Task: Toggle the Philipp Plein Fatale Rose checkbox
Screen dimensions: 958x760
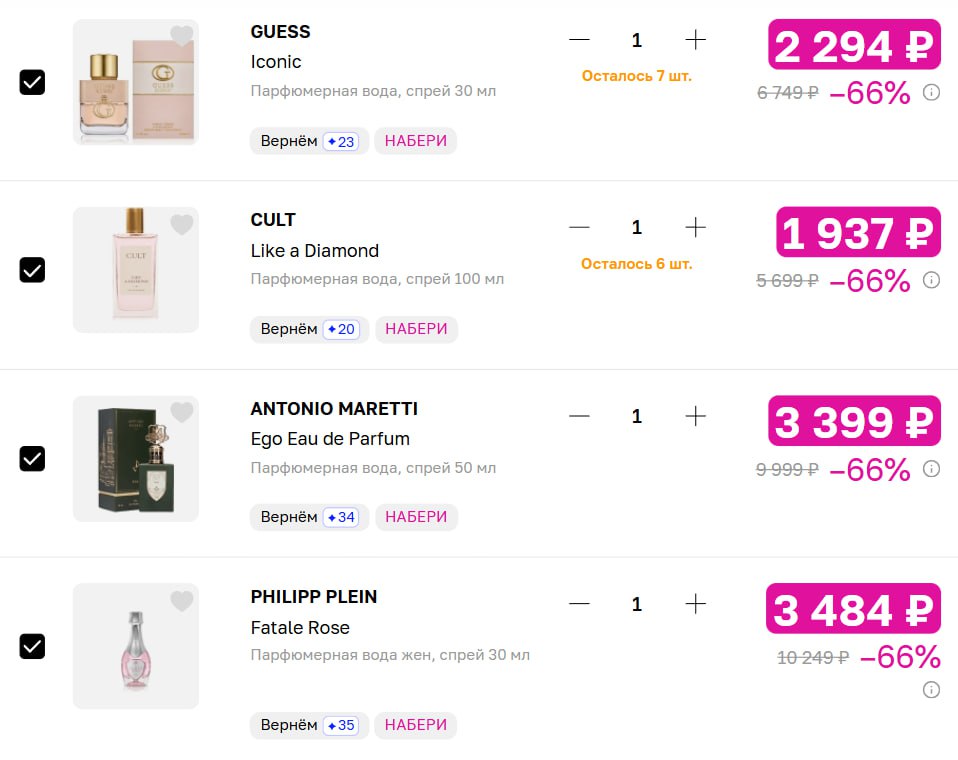Action: (33, 646)
